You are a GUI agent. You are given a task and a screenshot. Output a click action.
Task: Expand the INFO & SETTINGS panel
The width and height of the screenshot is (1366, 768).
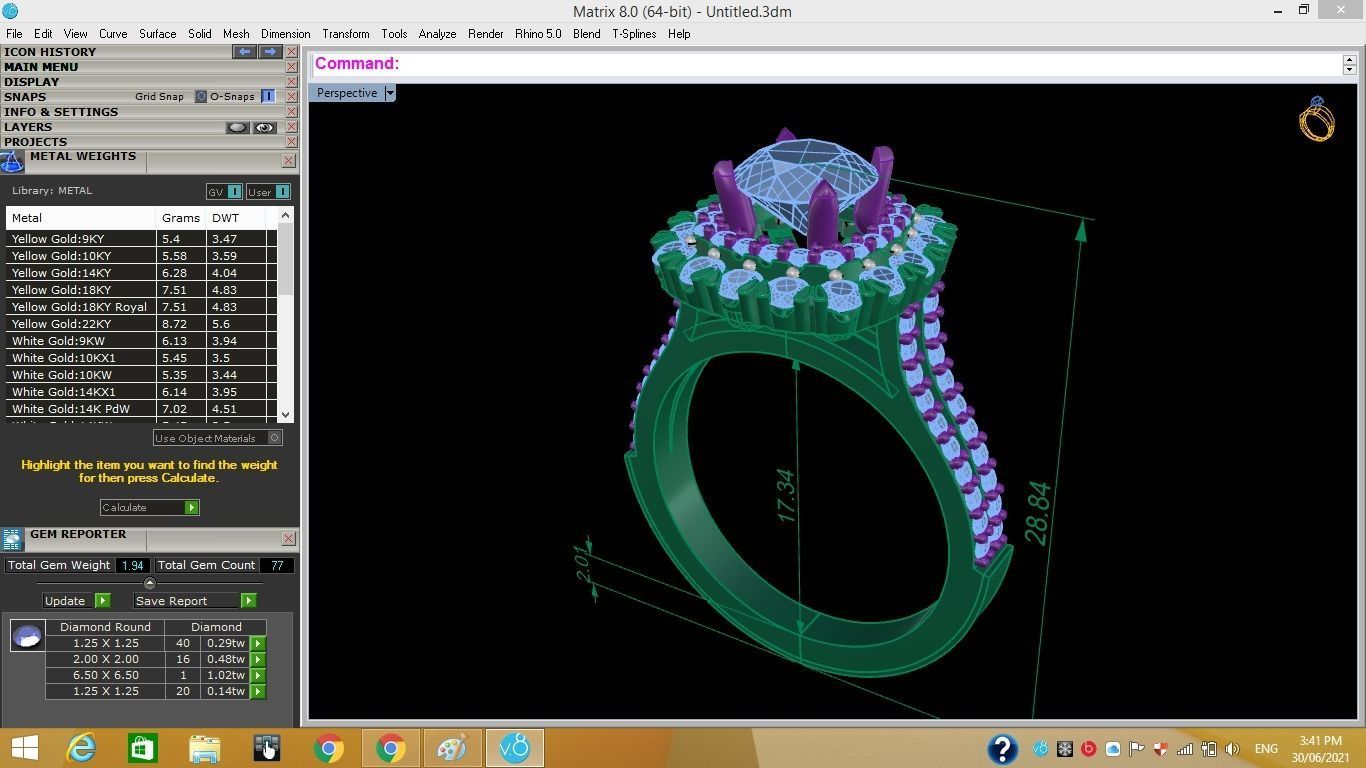click(61, 112)
